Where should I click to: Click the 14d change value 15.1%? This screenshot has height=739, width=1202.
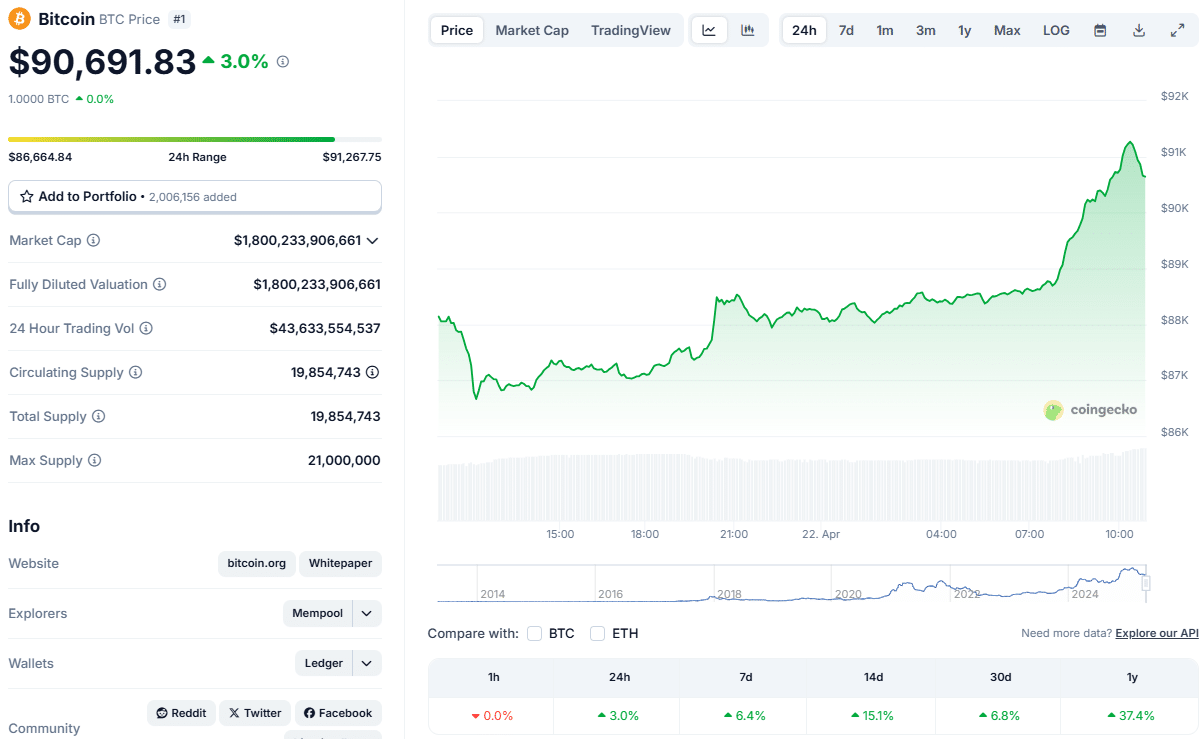coord(872,716)
